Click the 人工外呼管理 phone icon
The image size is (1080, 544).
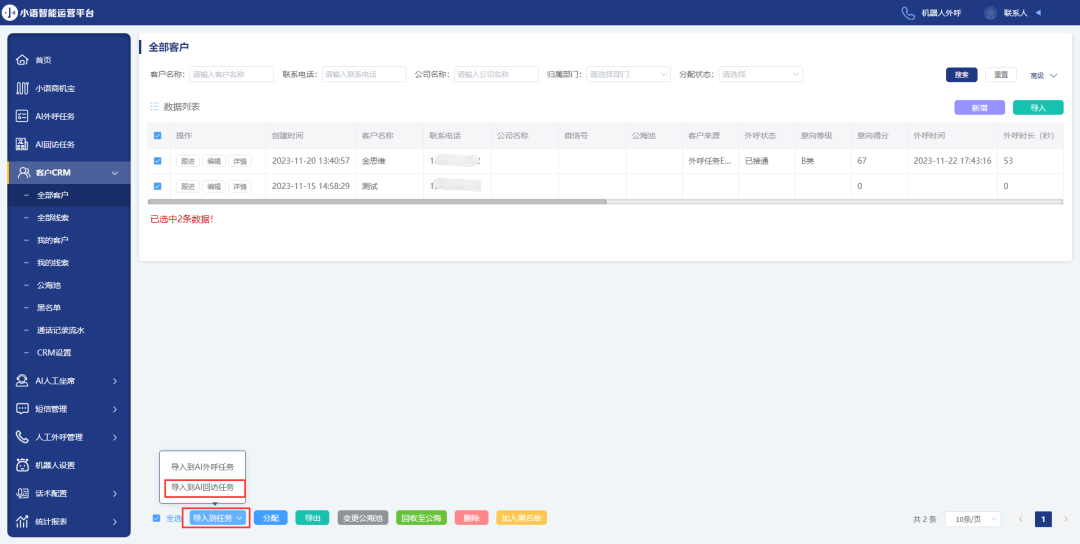coord(22,437)
